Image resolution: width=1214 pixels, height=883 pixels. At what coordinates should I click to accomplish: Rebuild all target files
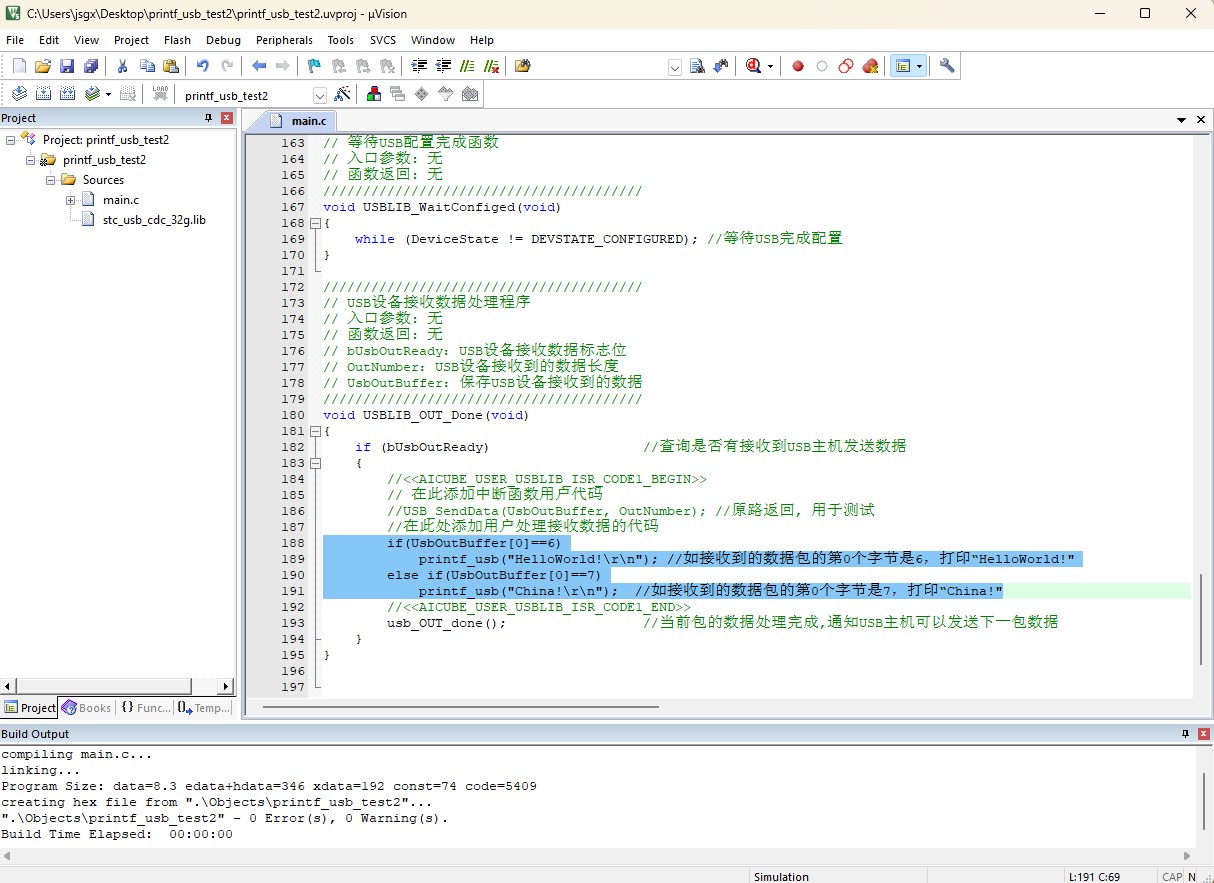[x=67, y=94]
